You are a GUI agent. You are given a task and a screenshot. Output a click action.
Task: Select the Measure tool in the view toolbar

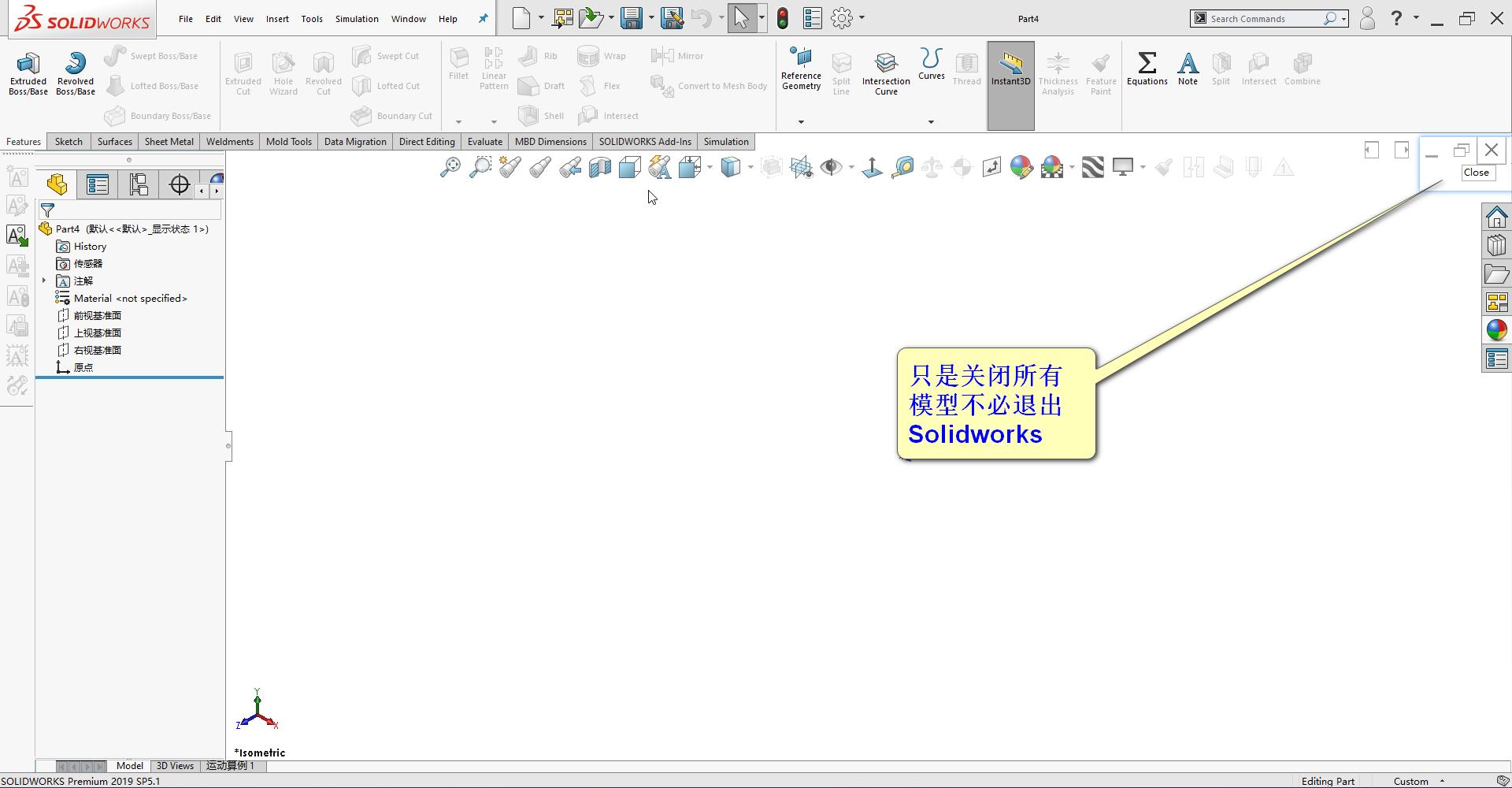[903, 167]
